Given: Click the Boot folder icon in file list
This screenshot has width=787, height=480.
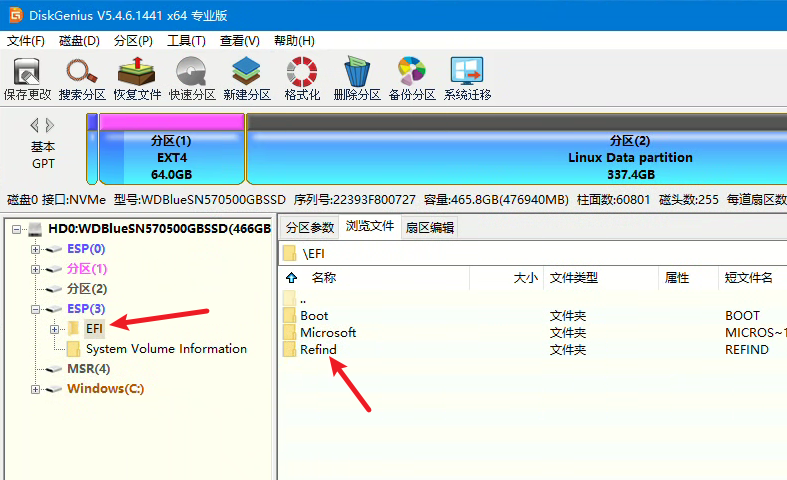Looking at the screenshot, I should [x=289, y=315].
